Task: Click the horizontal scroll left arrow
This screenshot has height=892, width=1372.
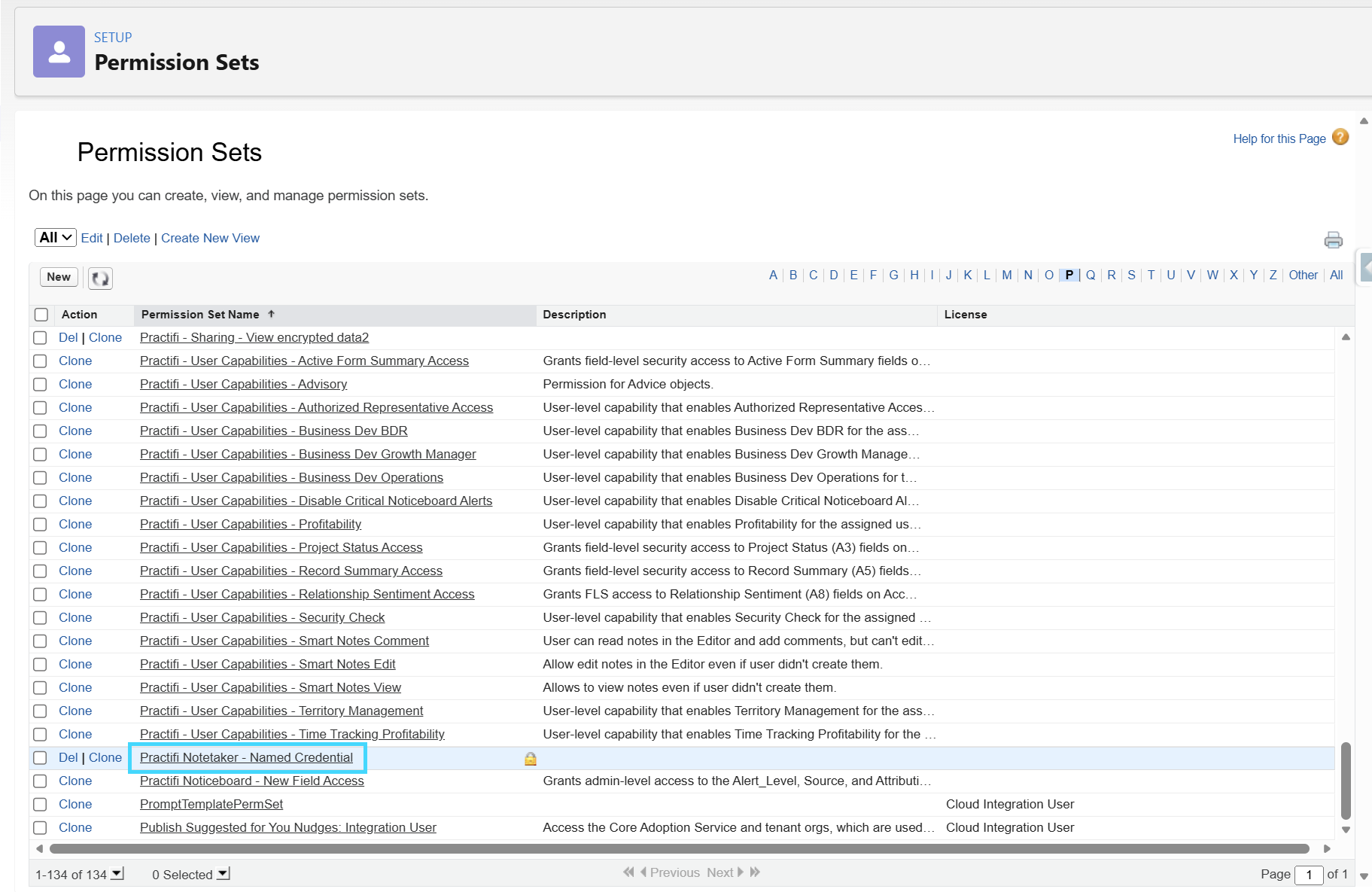Action: click(39, 848)
